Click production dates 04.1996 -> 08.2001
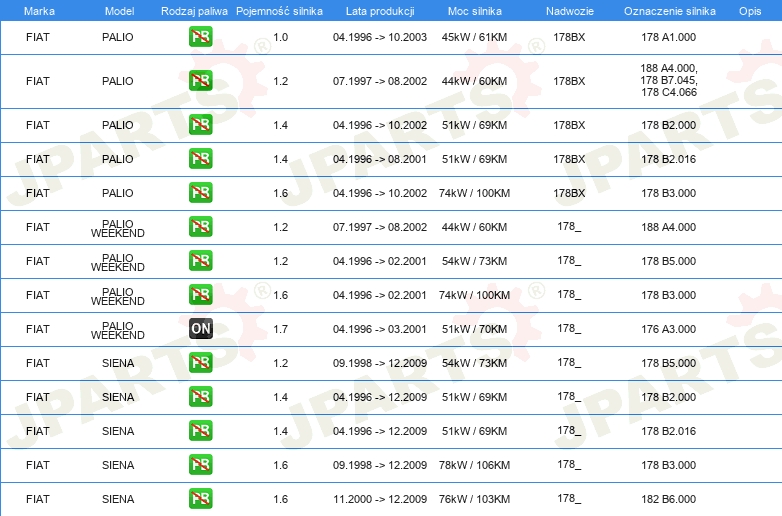Image resolution: width=782 pixels, height=516 pixels. (x=380, y=159)
